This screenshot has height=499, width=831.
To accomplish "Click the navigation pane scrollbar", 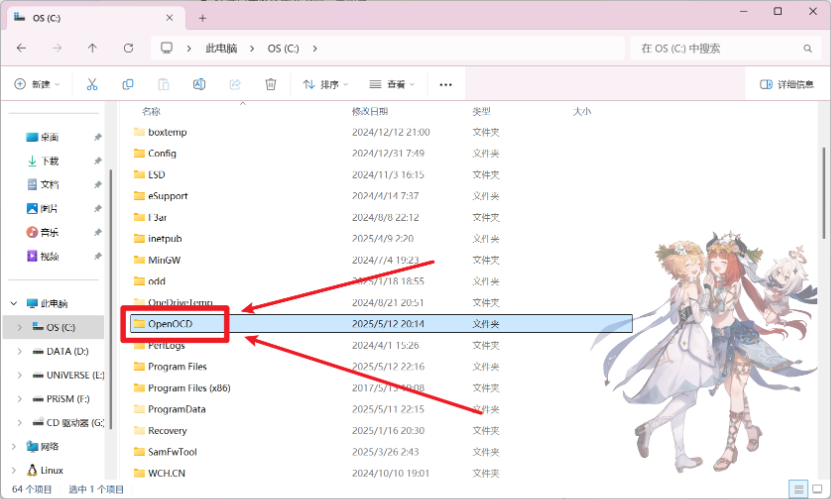I will (x=110, y=299).
